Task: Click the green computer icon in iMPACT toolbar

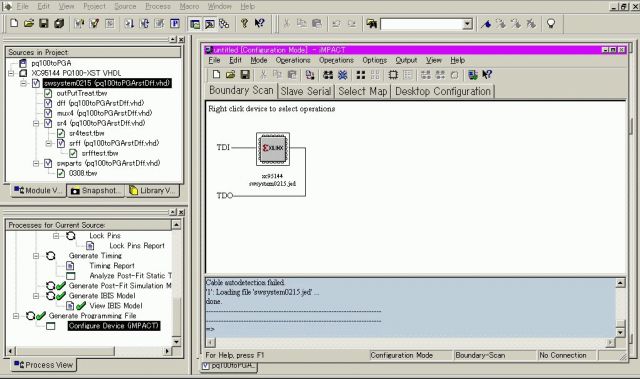Action: pos(473,75)
